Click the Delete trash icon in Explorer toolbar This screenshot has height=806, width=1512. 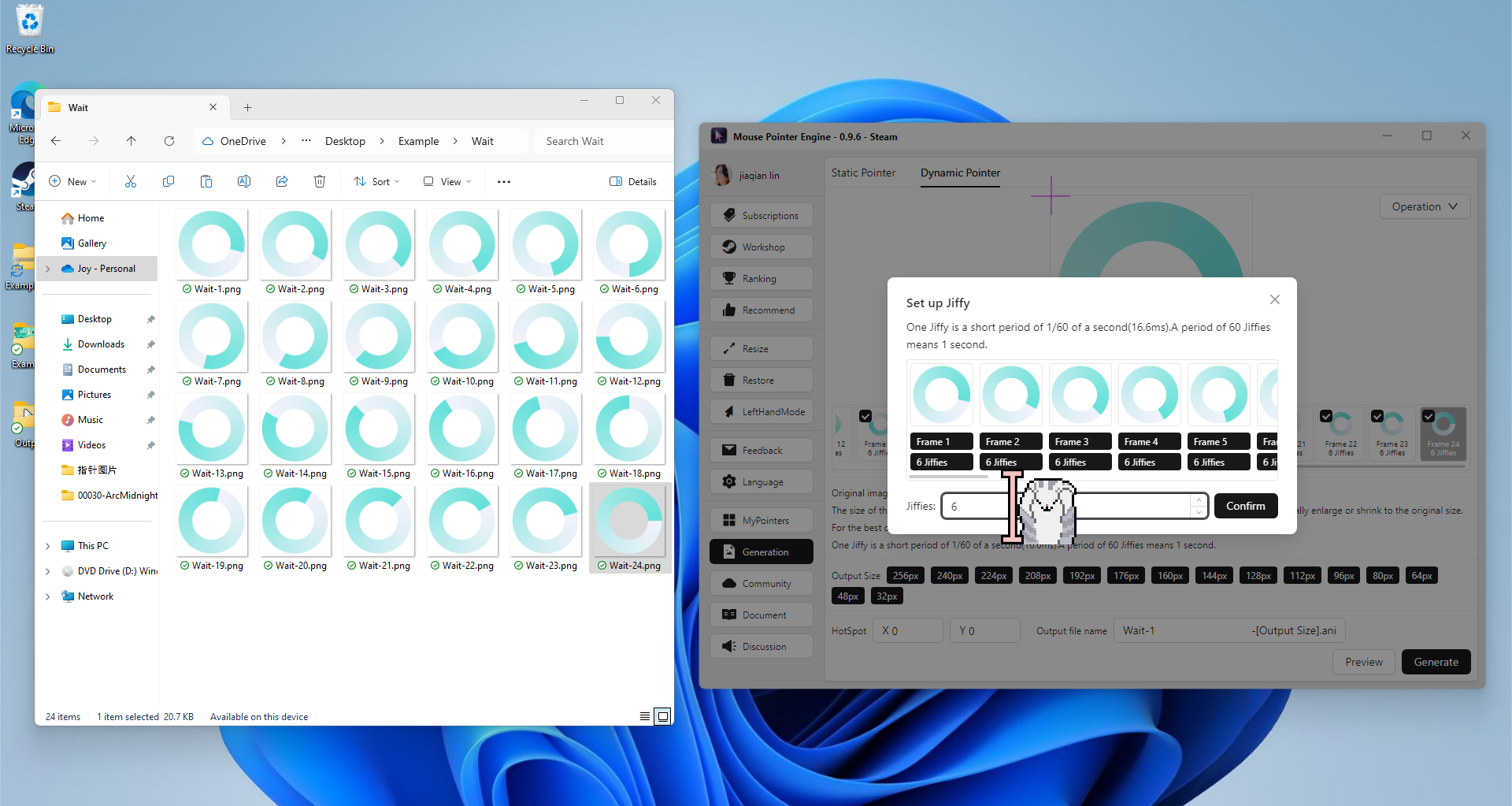tap(320, 182)
